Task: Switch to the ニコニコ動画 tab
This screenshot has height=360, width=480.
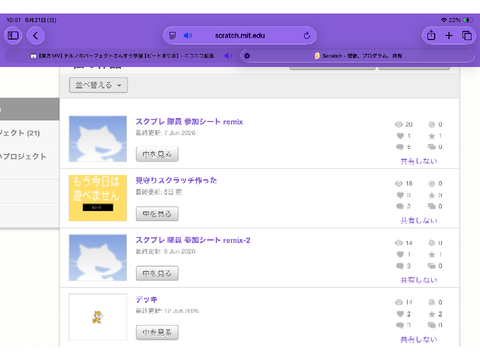Action: [x=122, y=56]
